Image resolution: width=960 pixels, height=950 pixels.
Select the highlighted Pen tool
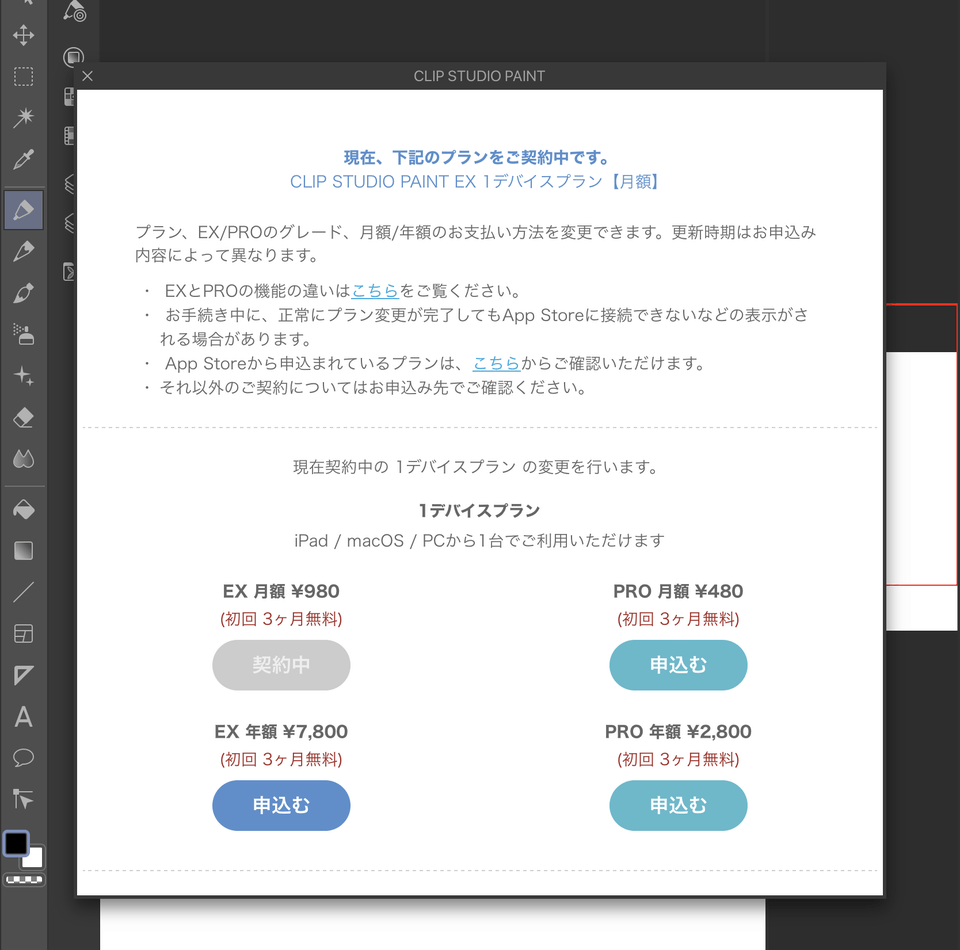point(23,210)
